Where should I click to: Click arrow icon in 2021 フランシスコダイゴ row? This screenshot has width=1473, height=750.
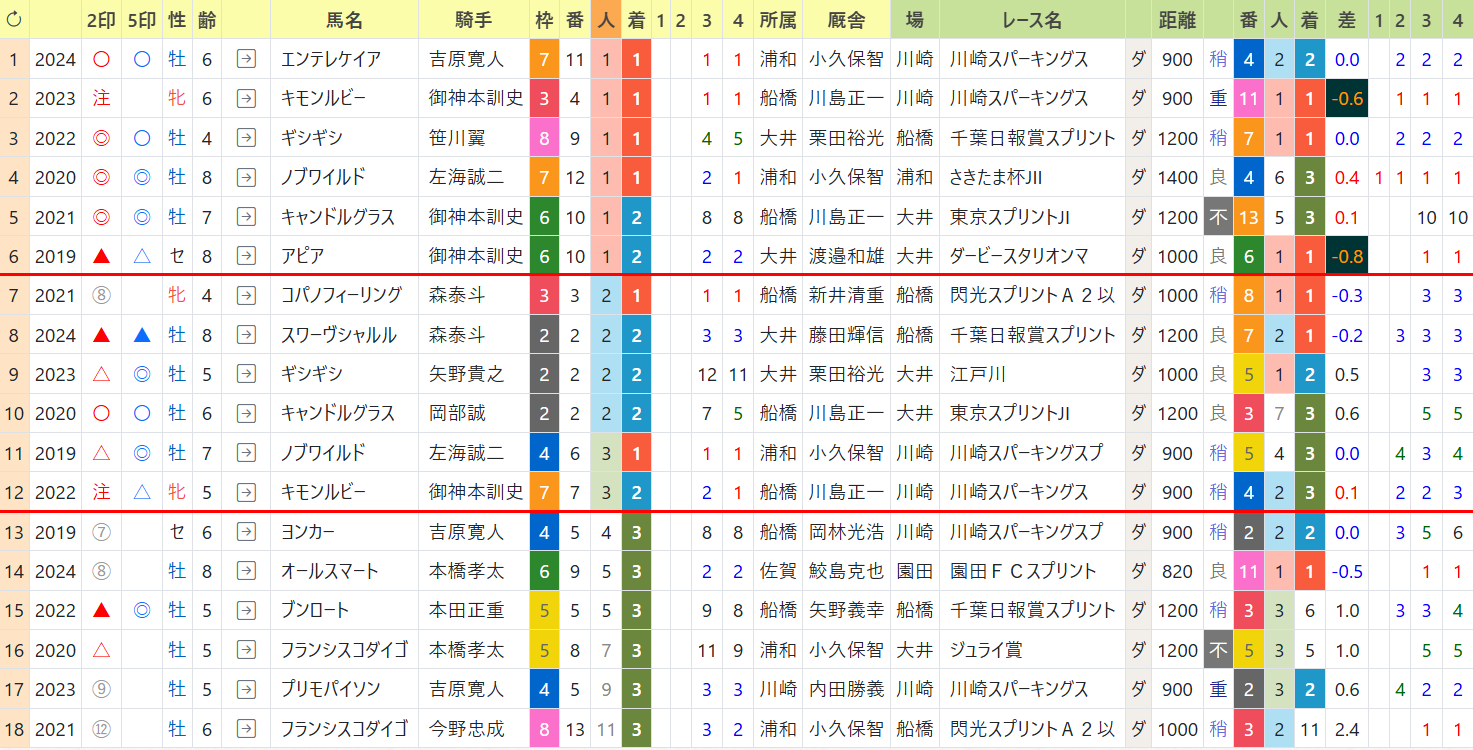tap(245, 729)
